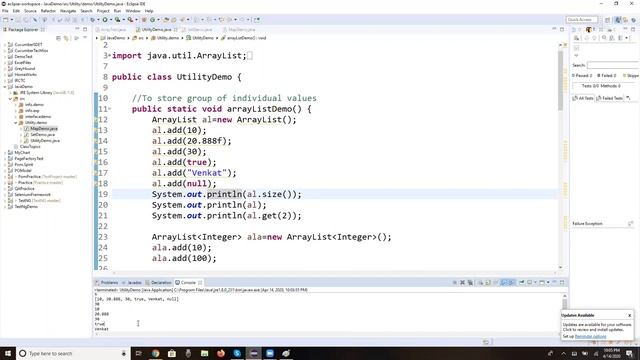Open the Run menu
Image resolution: width=640 pixels, height=360 pixels.
[117, 11]
